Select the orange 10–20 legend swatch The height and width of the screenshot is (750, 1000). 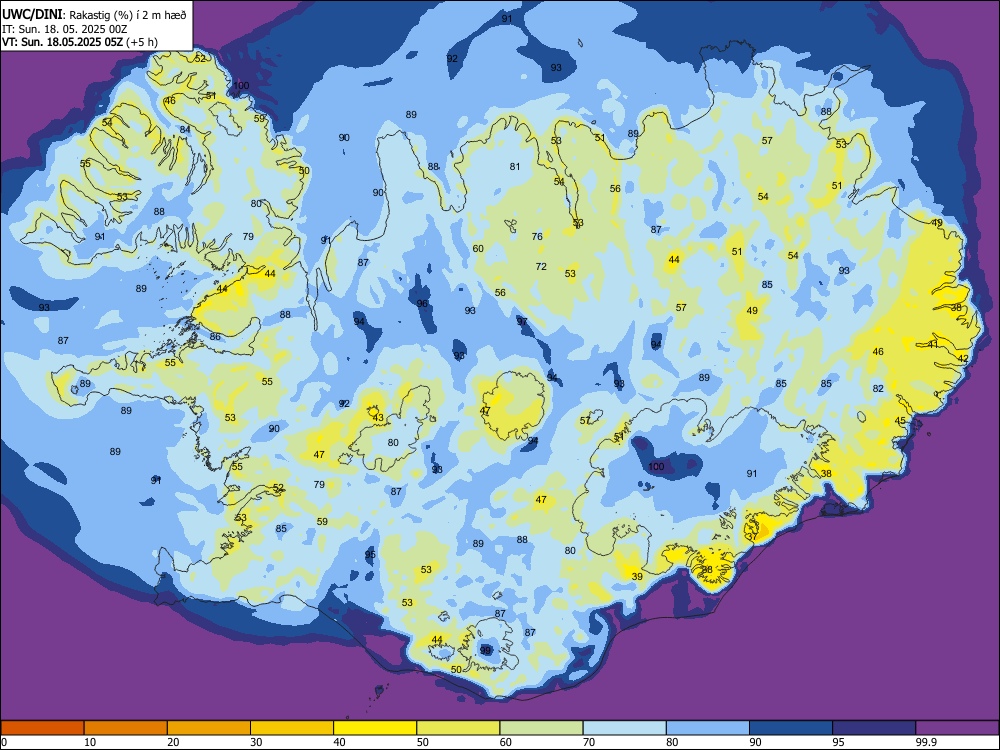coord(126,728)
